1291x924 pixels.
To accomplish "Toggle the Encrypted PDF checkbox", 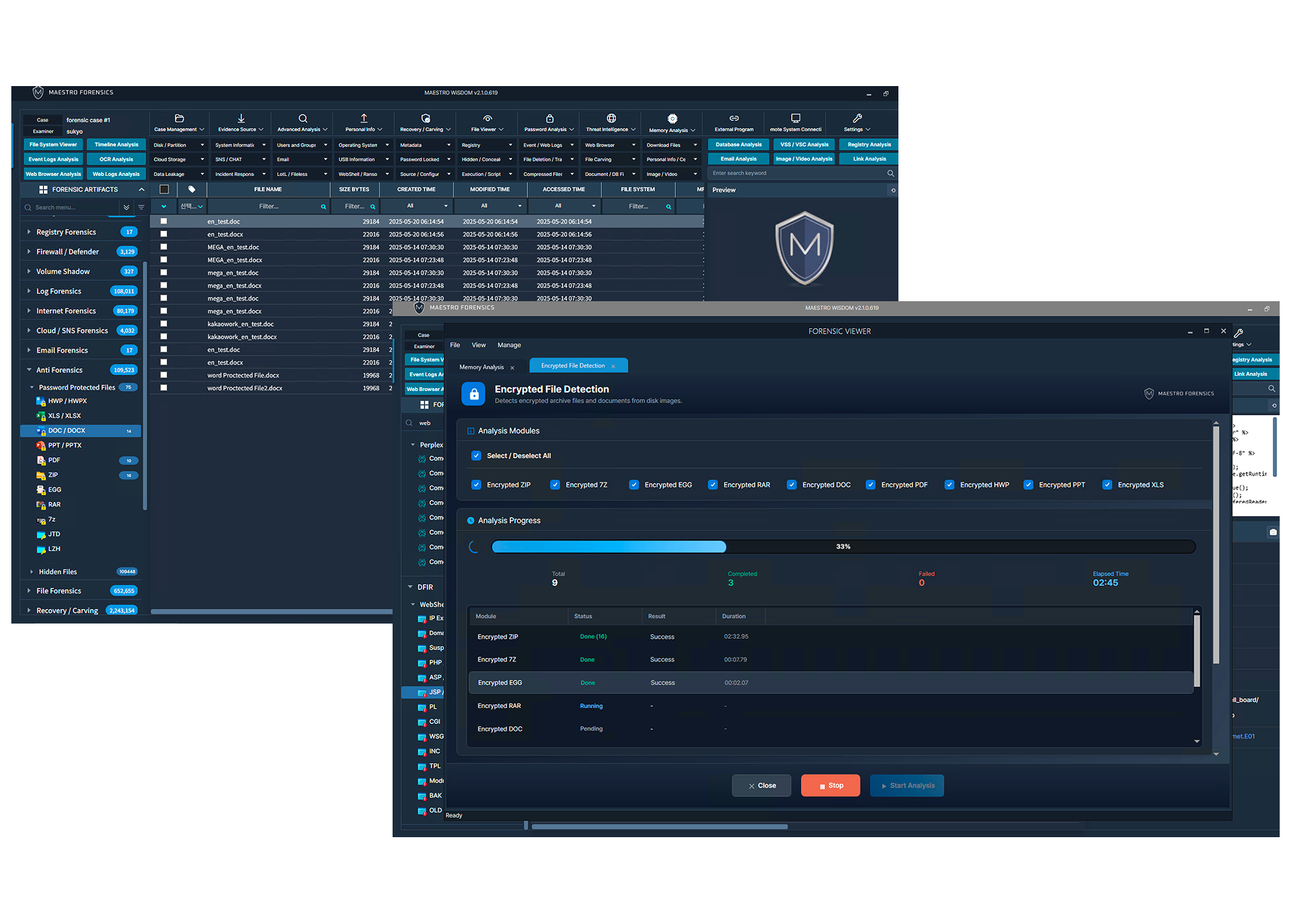I will pos(870,485).
